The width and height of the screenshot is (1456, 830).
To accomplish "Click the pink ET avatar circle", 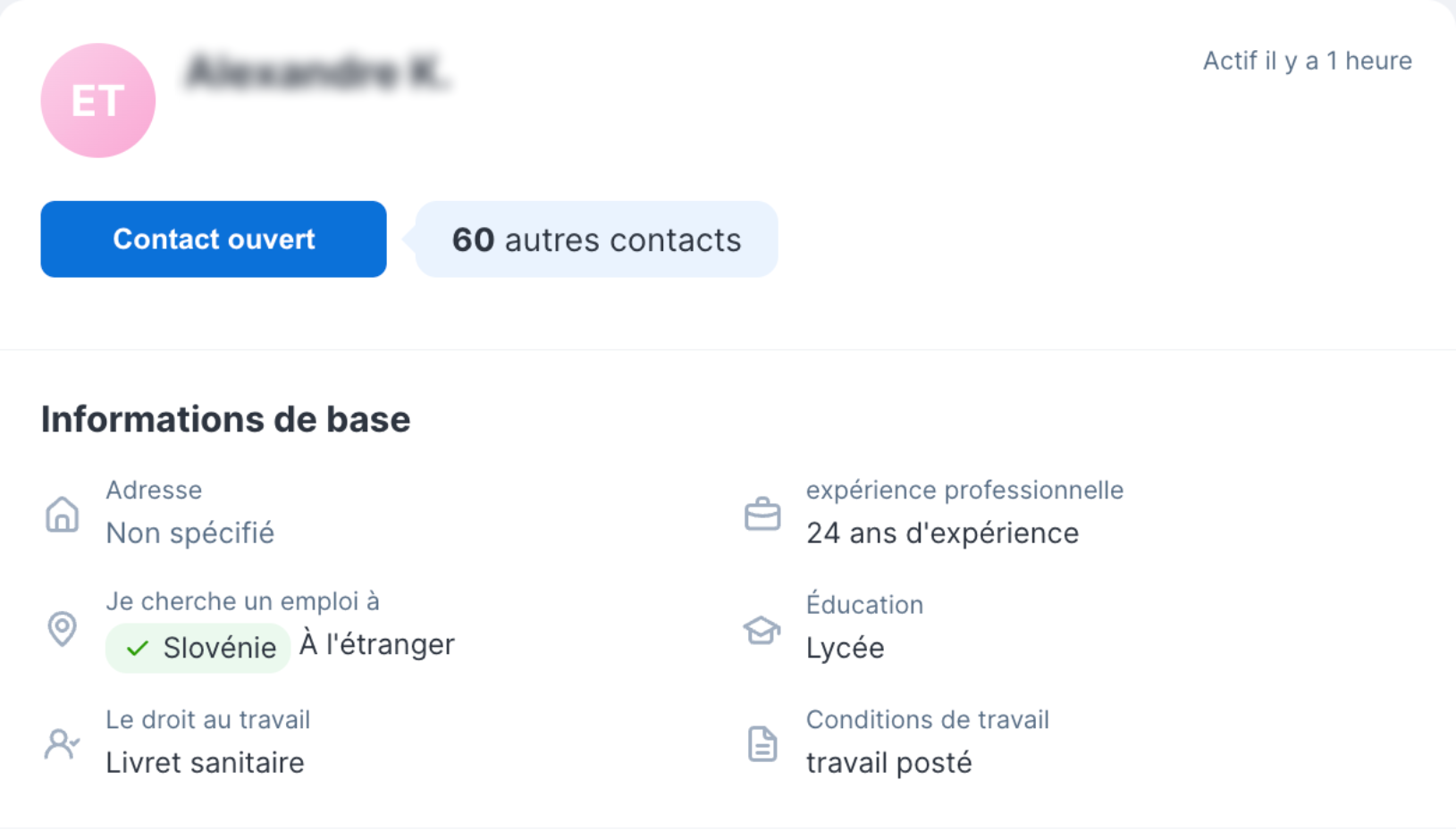I will coord(98,101).
